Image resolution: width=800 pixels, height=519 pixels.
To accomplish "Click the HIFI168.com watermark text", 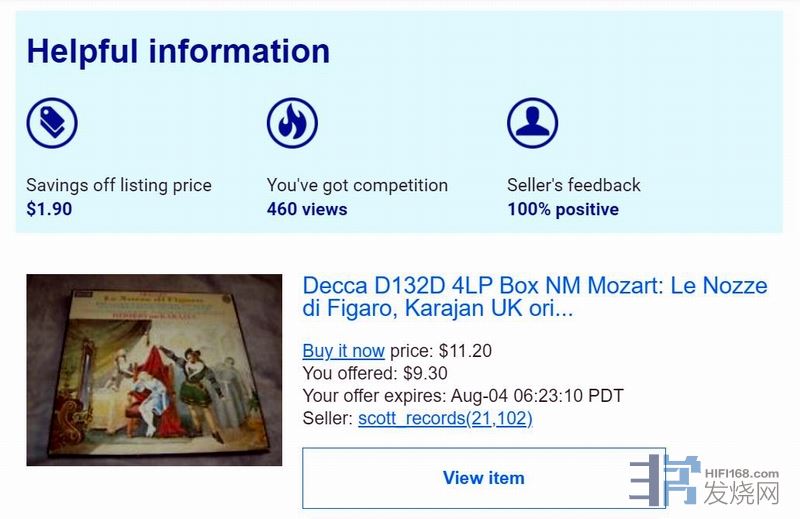I will (740, 473).
